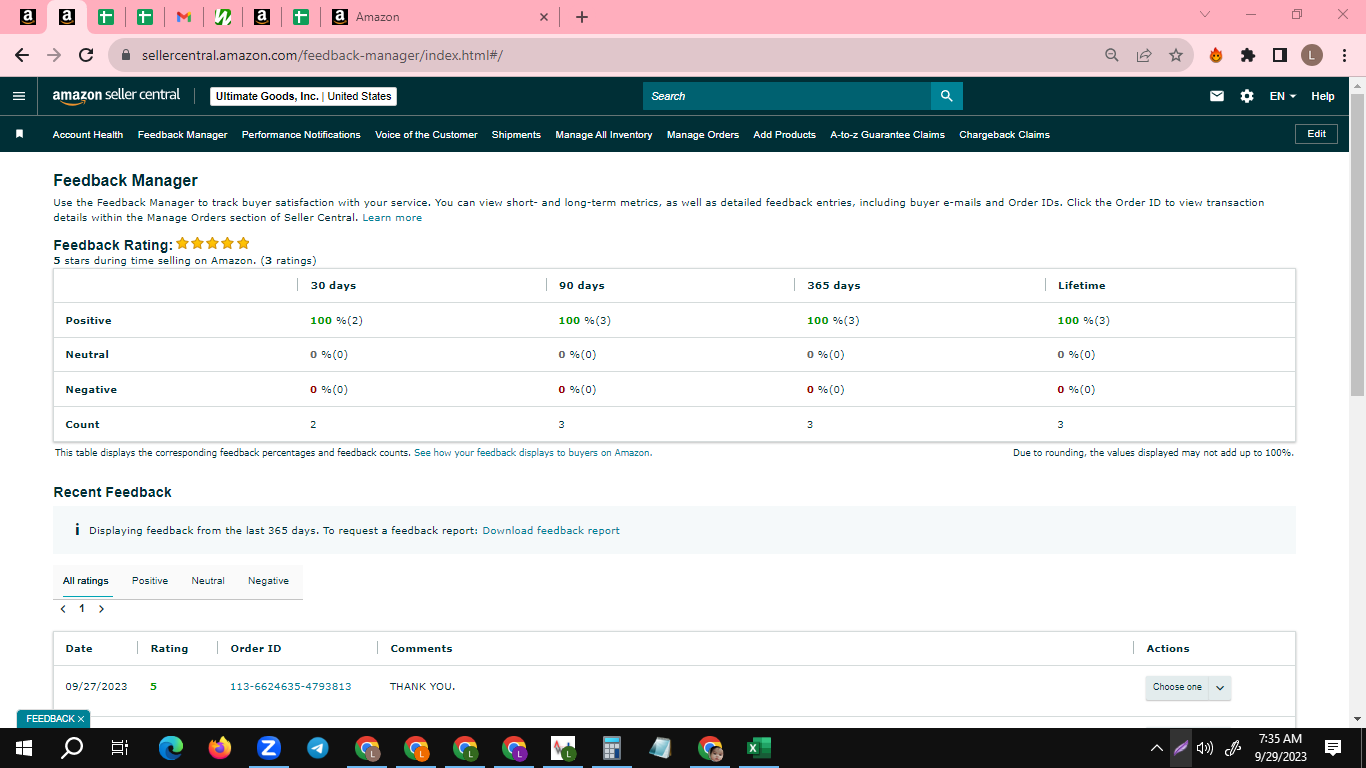Open the settings gear icon

[x=1246, y=96]
